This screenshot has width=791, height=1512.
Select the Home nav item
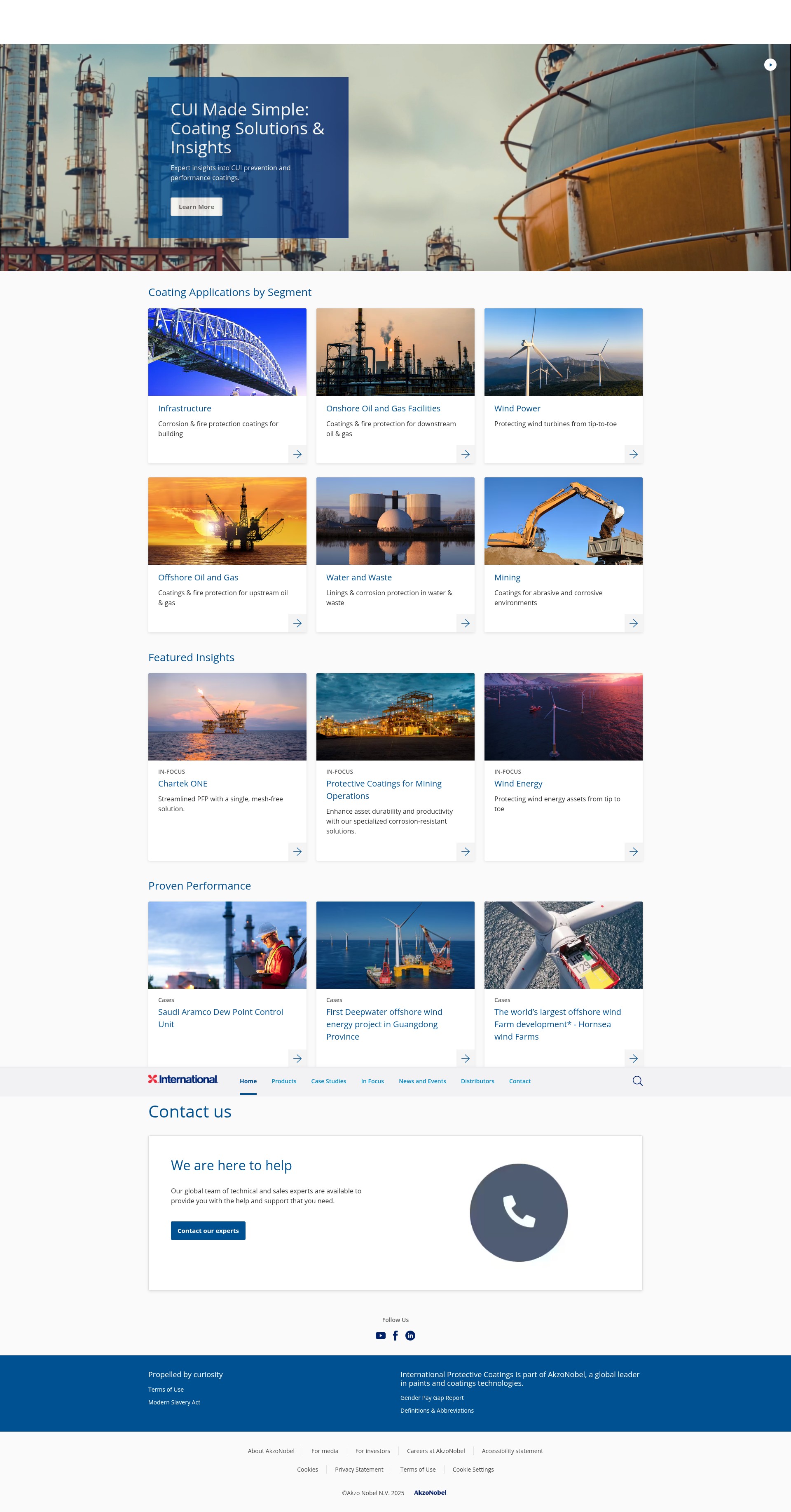(248, 1081)
